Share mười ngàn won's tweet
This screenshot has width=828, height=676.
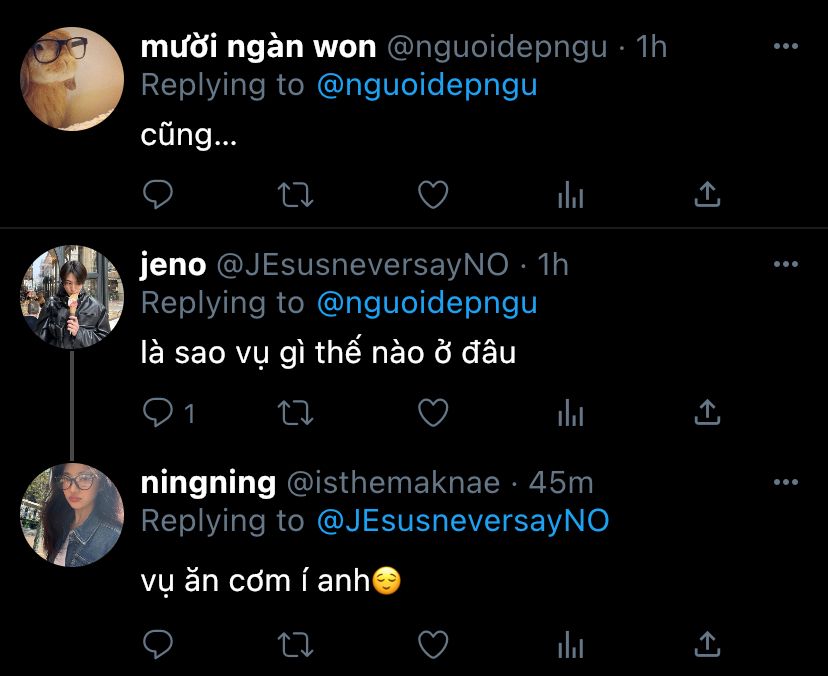[707, 194]
